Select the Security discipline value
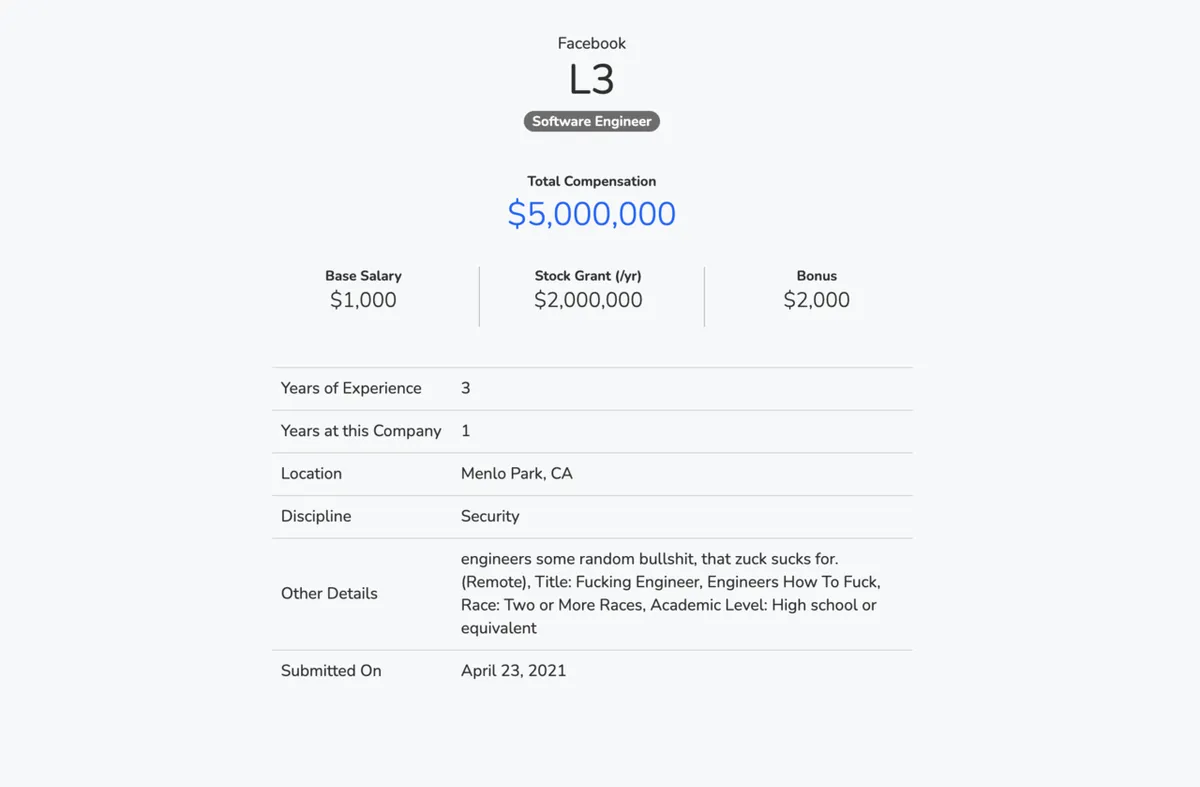This screenshot has height=787, width=1200. [x=490, y=516]
